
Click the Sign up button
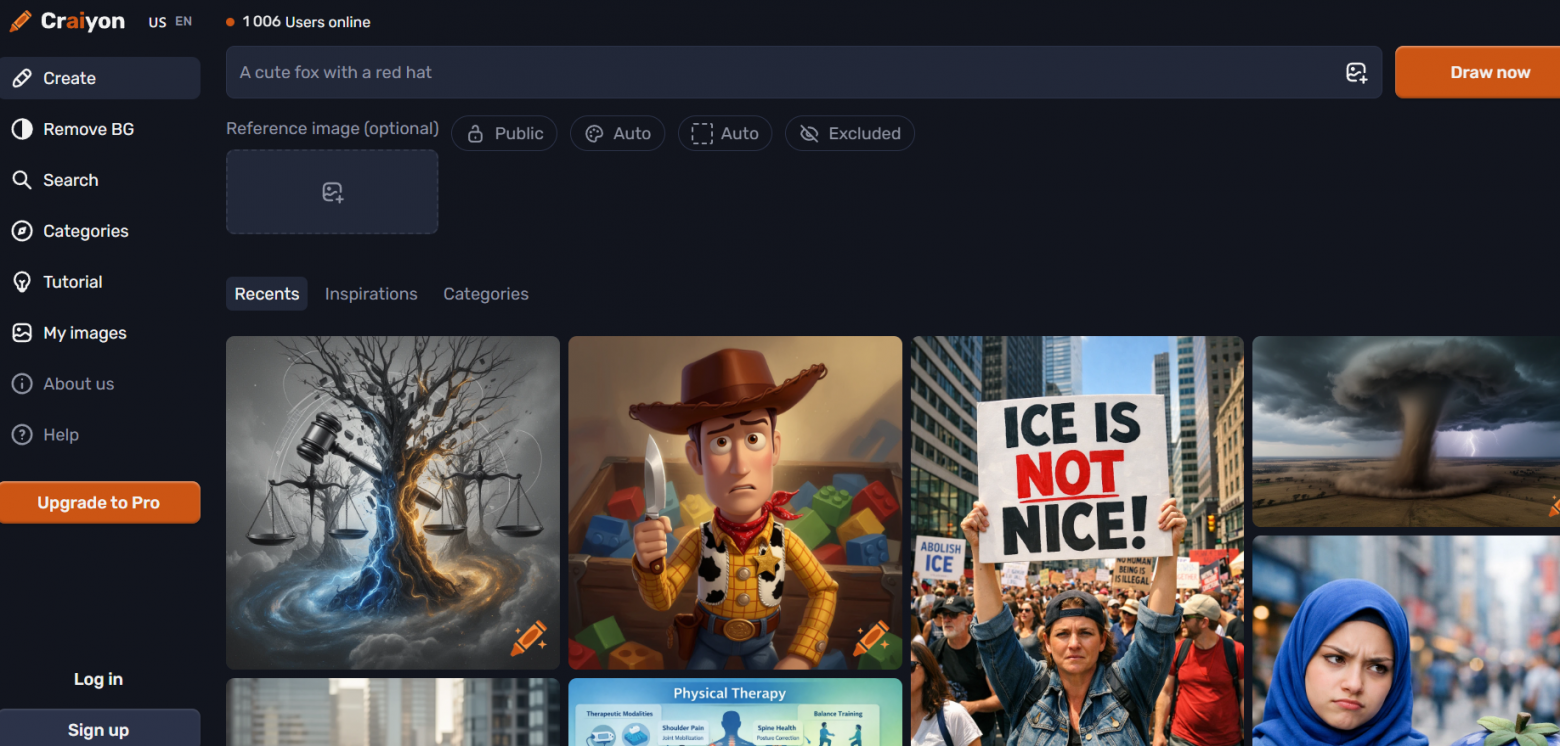pos(99,729)
